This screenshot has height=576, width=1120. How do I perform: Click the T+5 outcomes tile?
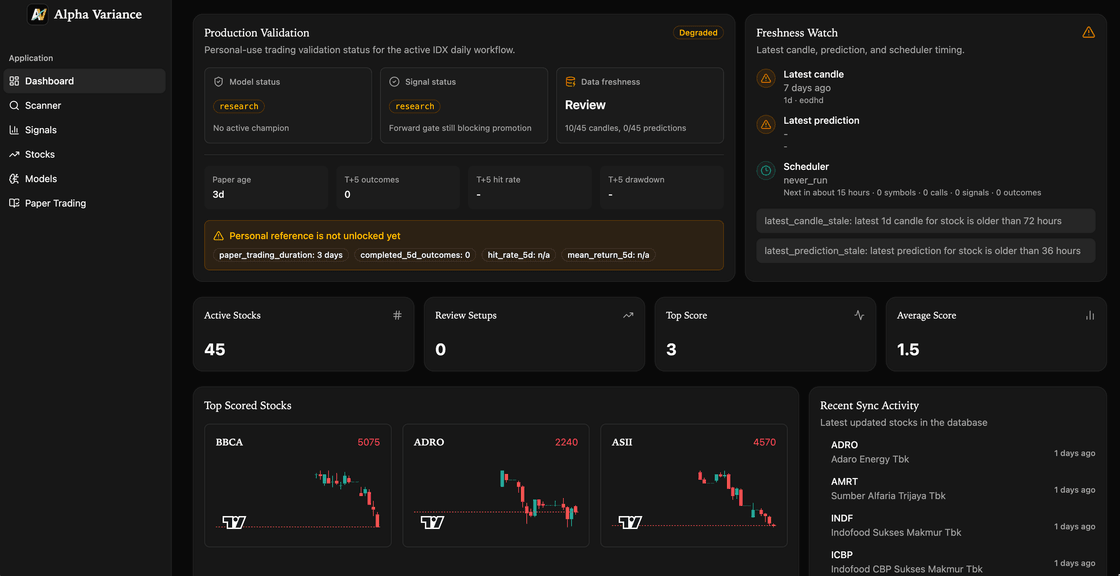tap(398, 187)
